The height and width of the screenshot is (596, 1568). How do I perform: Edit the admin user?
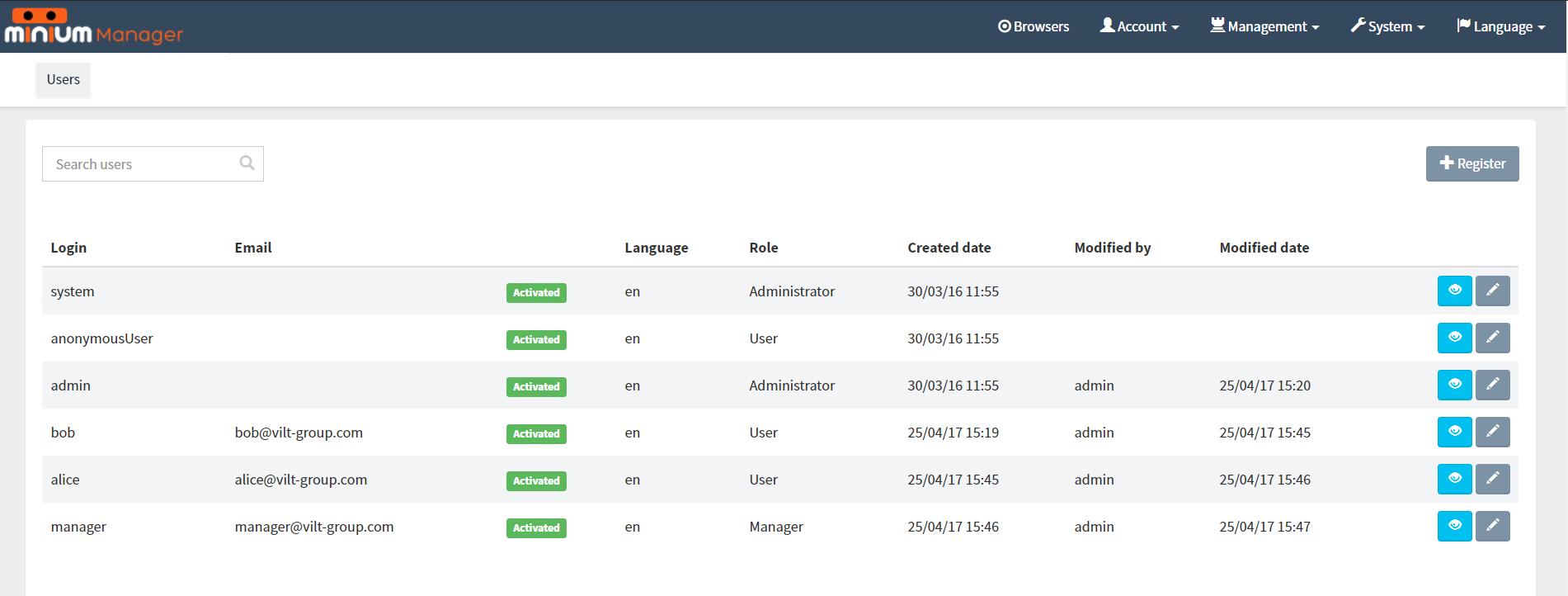tap(1492, 385)
